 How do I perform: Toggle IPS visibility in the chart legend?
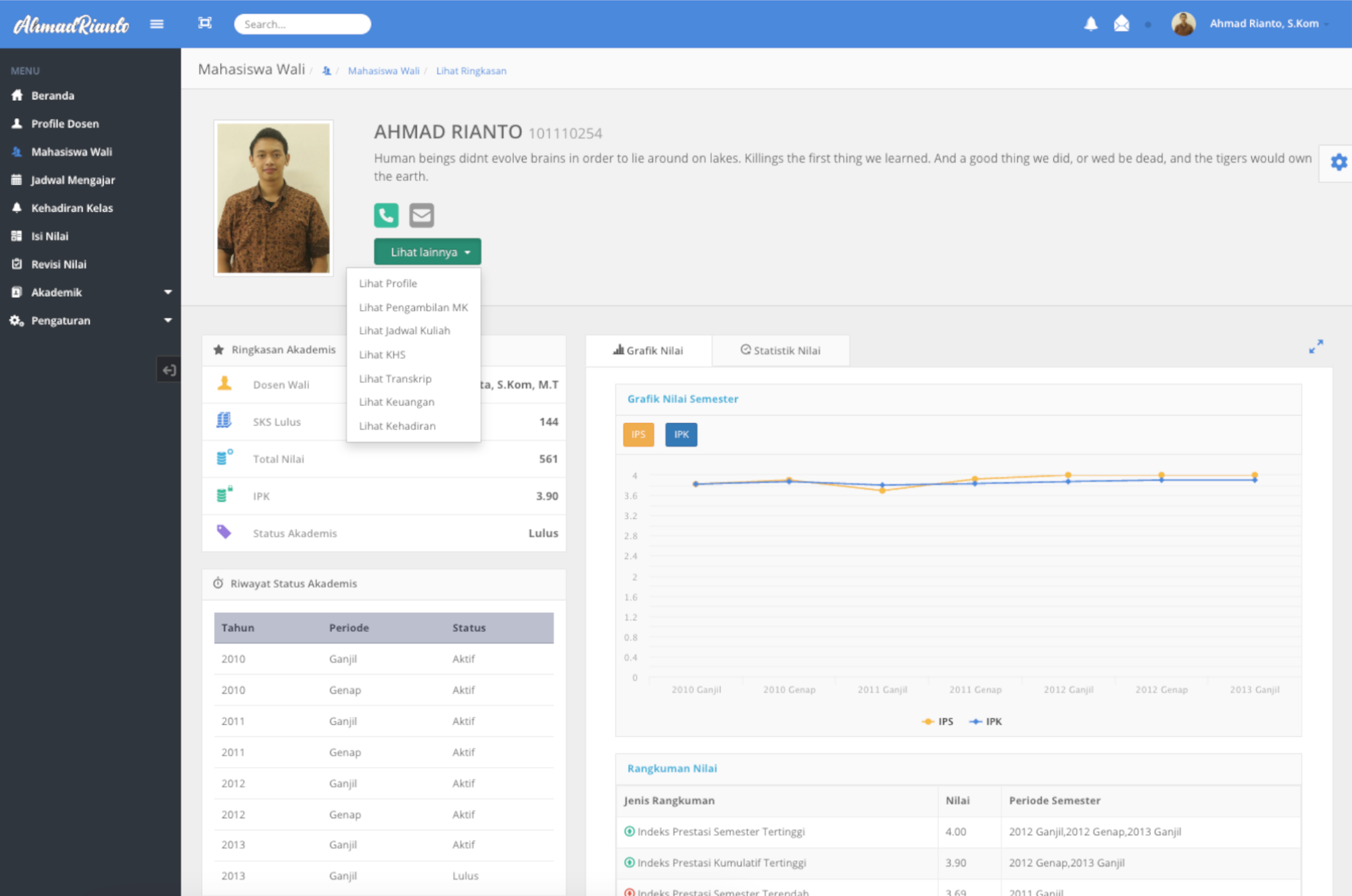[938, 721]
